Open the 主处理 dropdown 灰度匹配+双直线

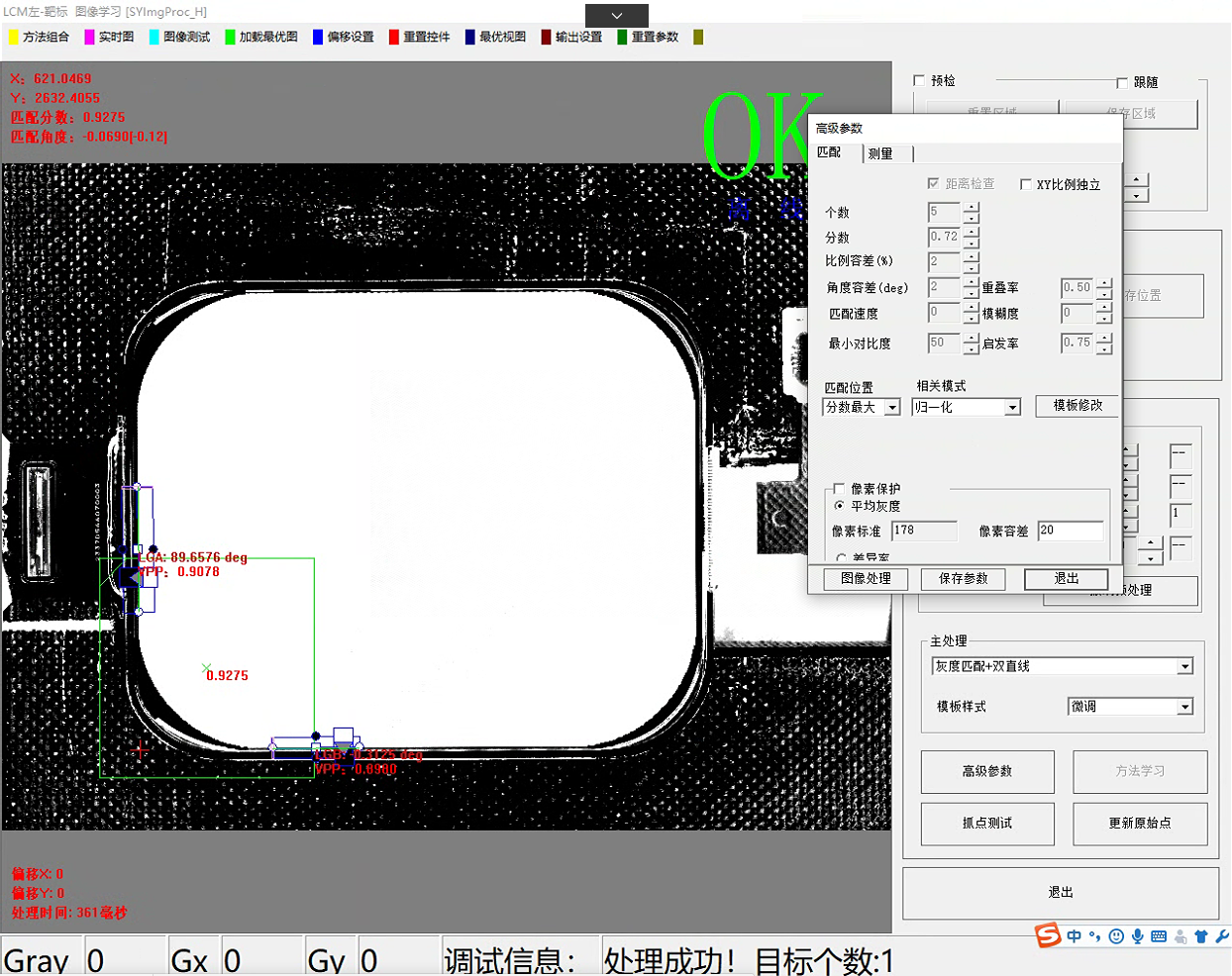click(x=1184, y=667)
